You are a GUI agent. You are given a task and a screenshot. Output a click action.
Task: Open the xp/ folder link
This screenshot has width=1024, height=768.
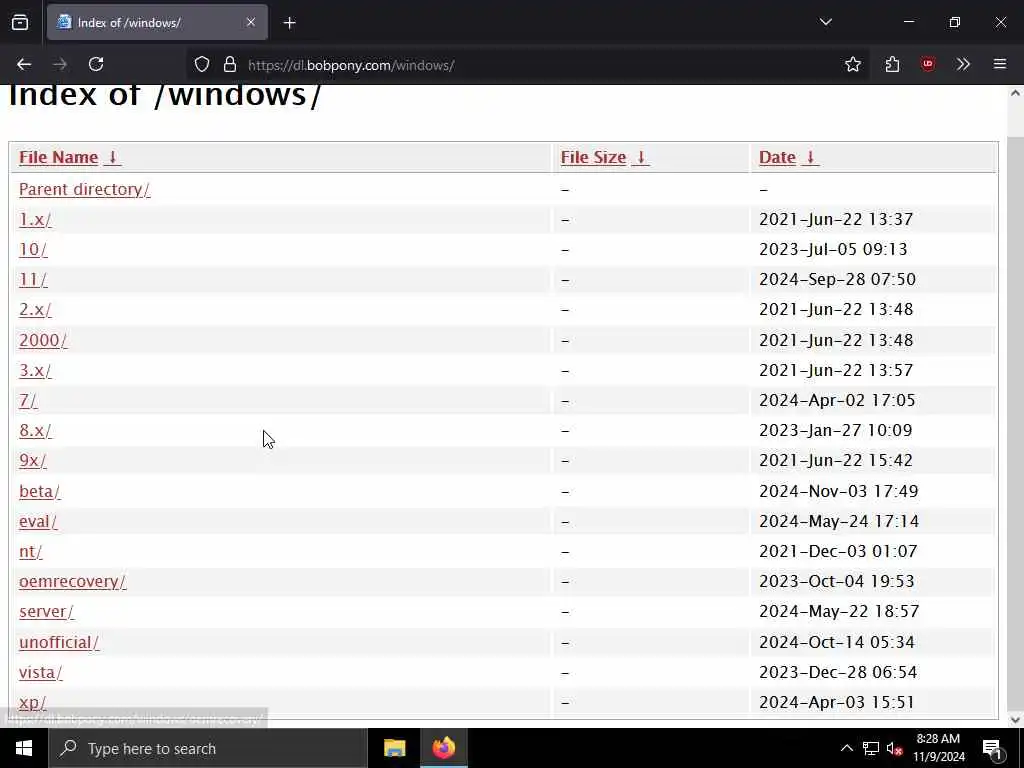[x=32, y=702]
